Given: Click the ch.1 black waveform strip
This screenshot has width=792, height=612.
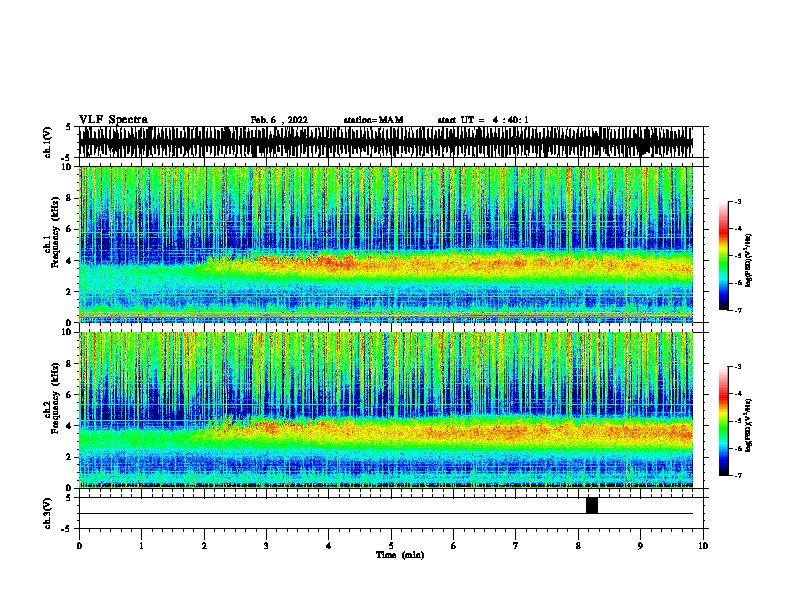Looking at the screenshot, I should [386, 142].
